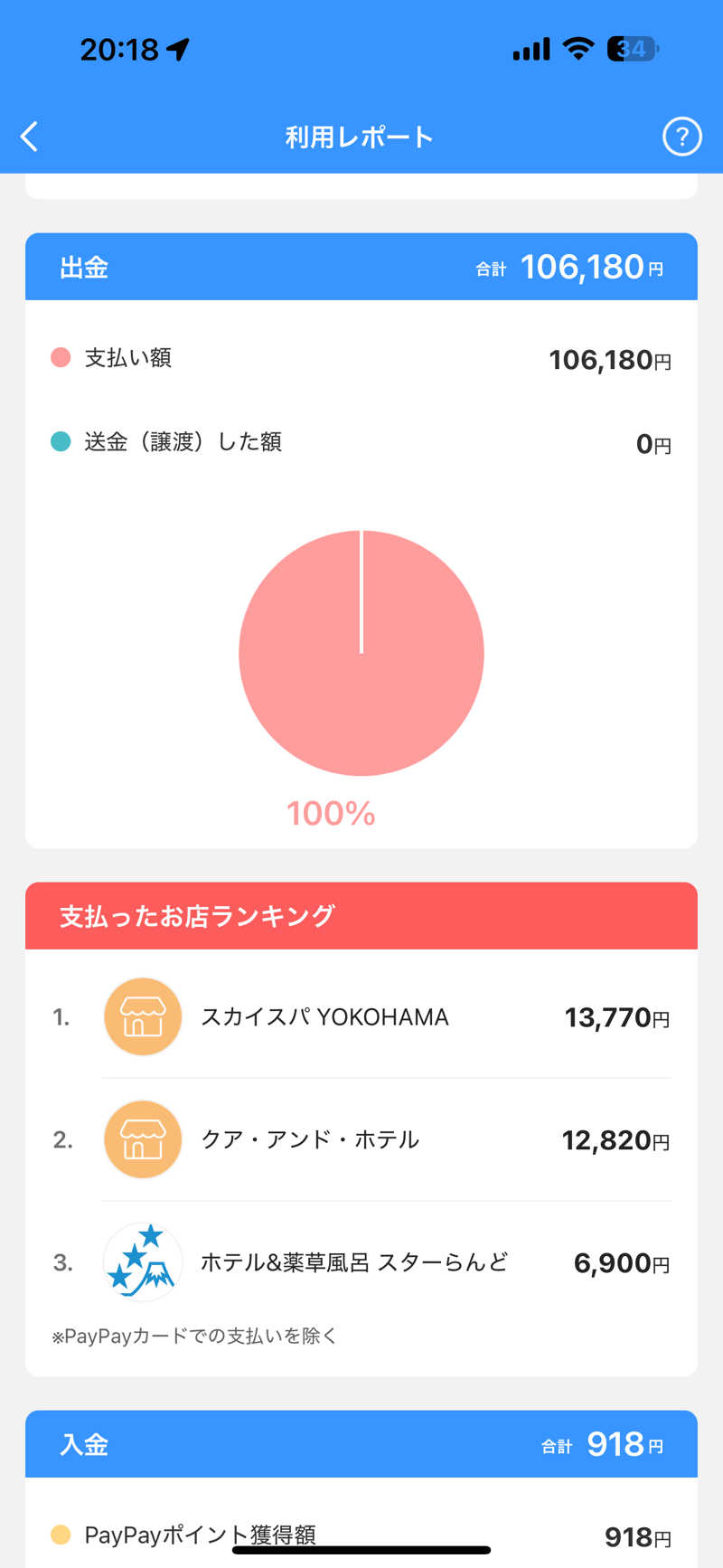Select the クア・アンド・ホテル ranking entry name
723x1568 pixels.
click(310, 1139)
